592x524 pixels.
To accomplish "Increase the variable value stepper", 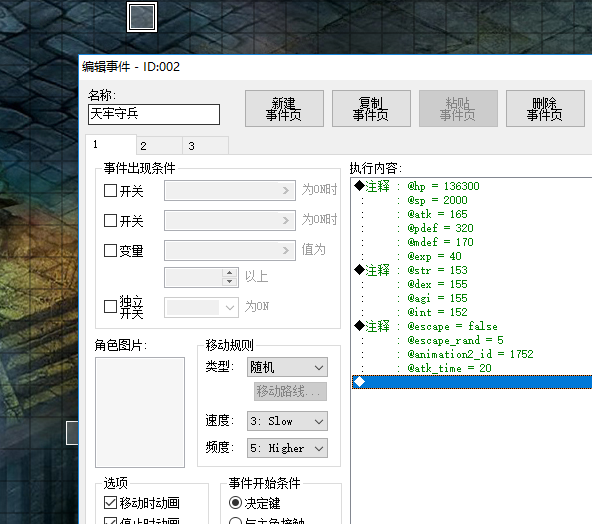I will [230, 273].
